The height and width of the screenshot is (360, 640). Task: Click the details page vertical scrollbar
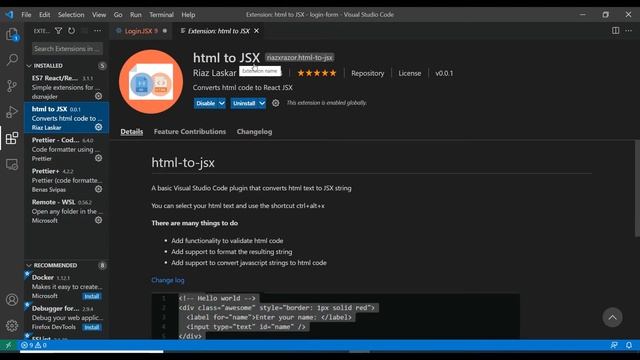[x=637, y=189]
